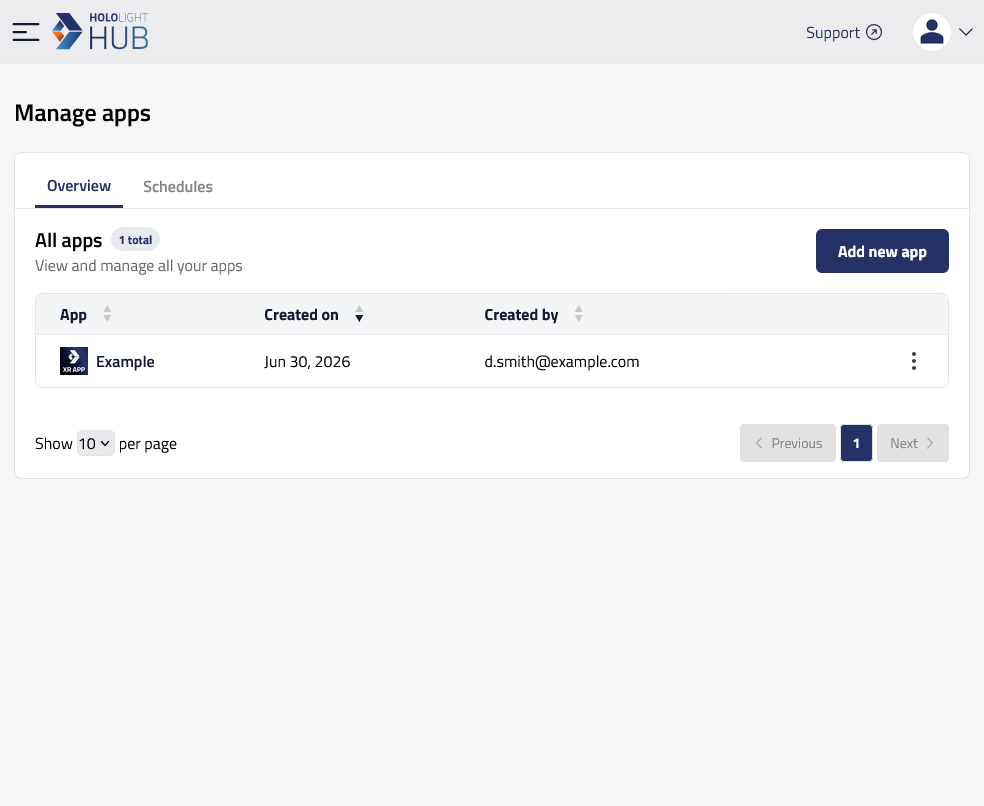Image resolution: width=984 pixels, height=806 pixels.
Task: Click the App column header
Action: tap(73, 315)
